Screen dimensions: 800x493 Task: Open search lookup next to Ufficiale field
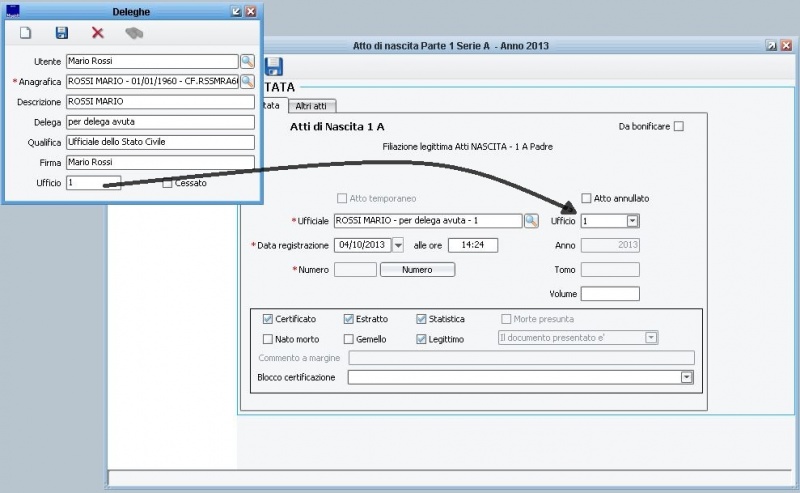531,221
